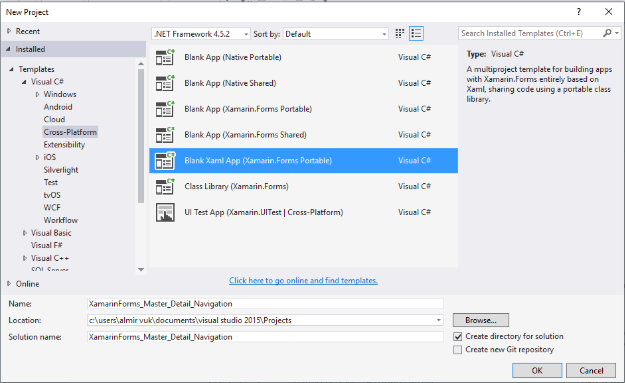The image size is (625, 383).
Task: Expand the Visual Basic tree node
Action: [24, 233]
